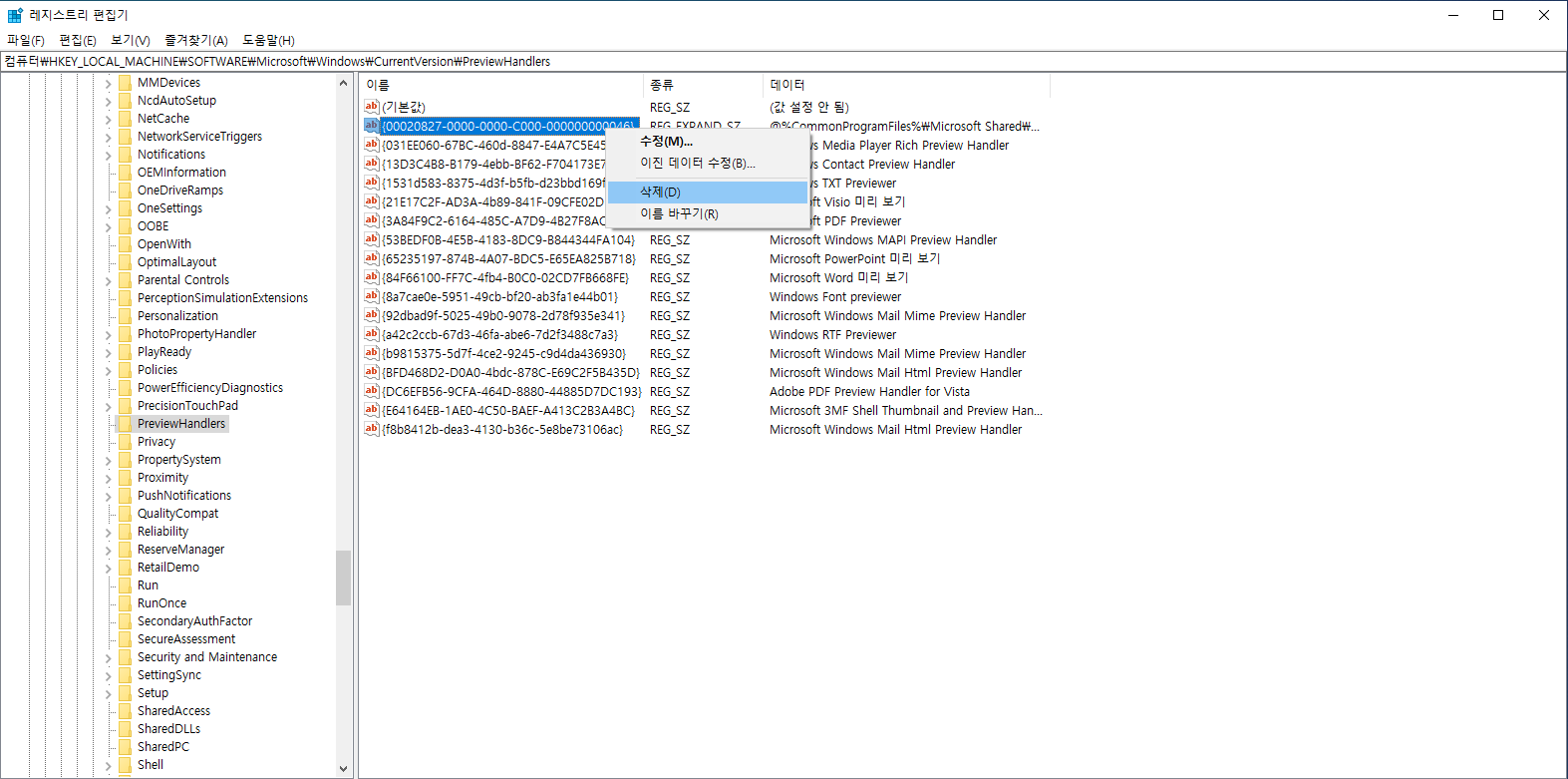Sort by the 이름 column header
This screenshot has height=779, width=1568.
tap(501, 85)
